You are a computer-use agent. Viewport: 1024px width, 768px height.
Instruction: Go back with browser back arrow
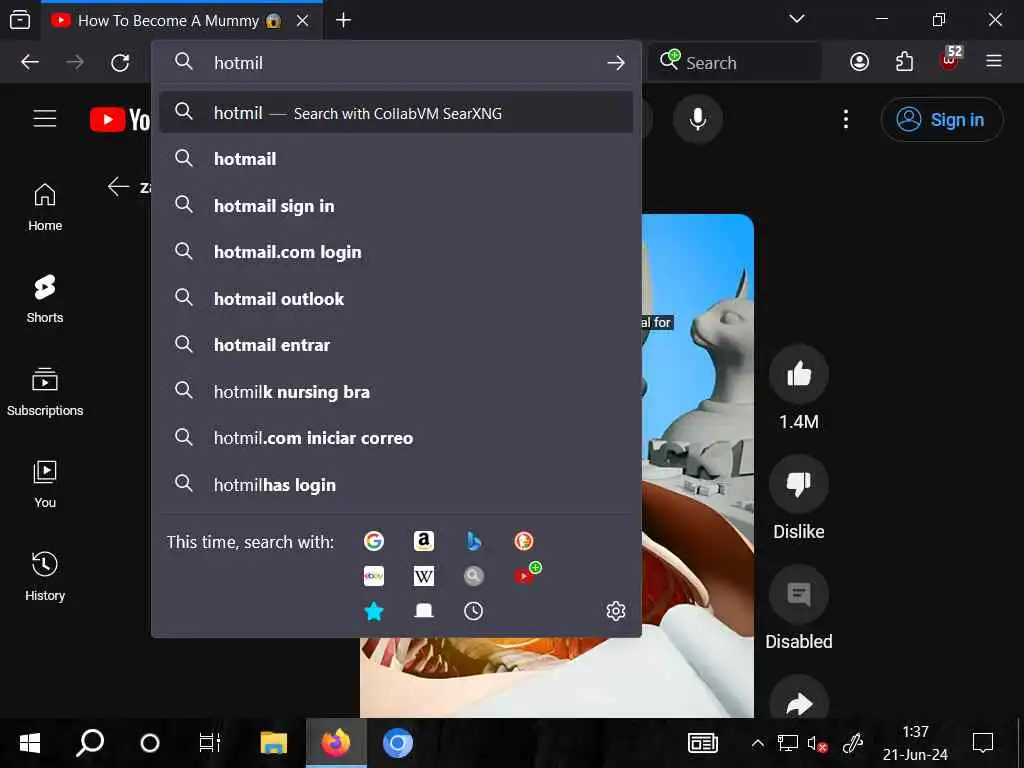click(x=30, y=63)
